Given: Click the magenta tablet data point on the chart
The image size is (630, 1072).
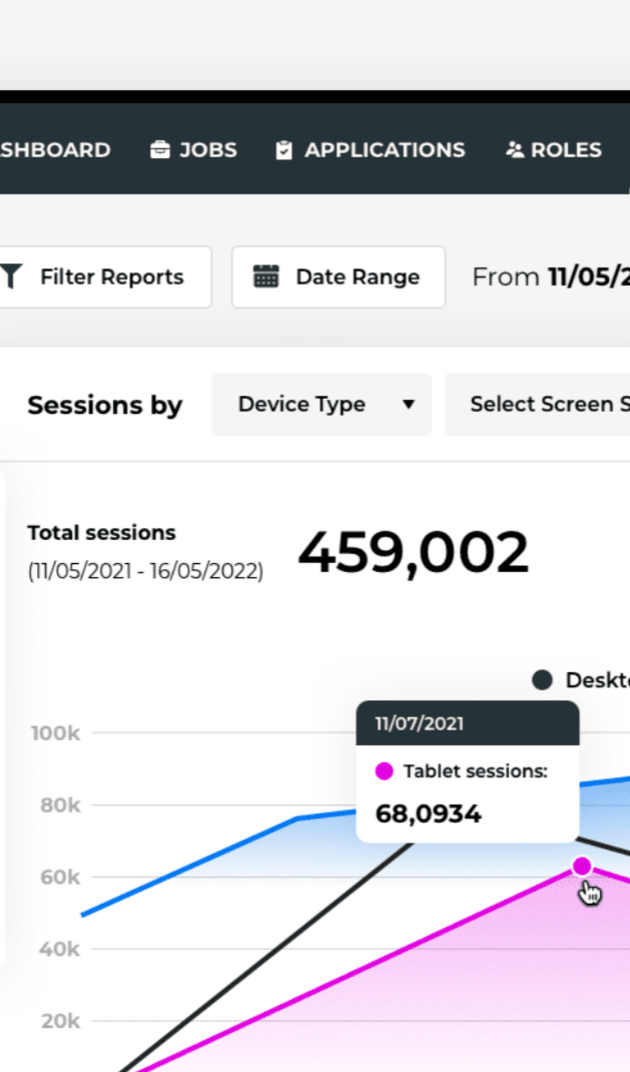Looking at the screenshot, I should tap(581, 866).
